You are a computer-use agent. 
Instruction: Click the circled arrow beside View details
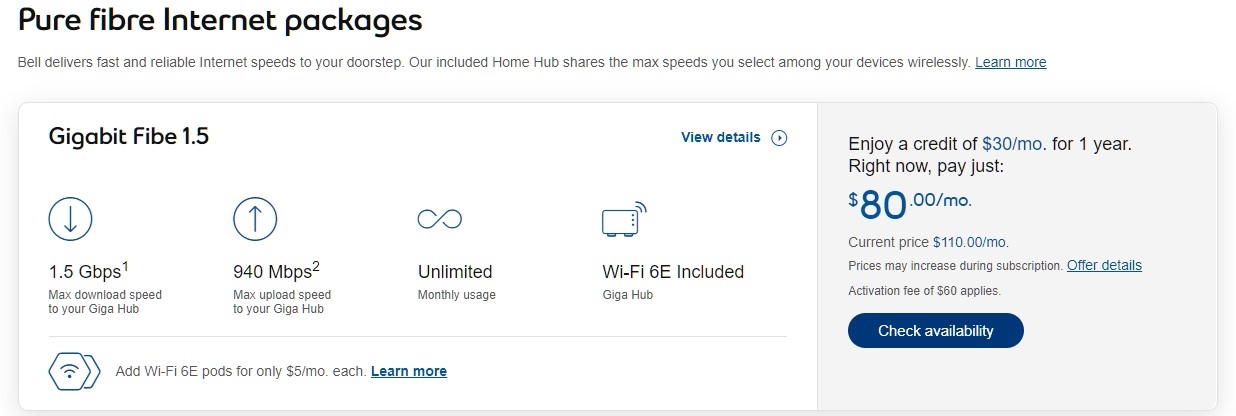click(779, 138)
